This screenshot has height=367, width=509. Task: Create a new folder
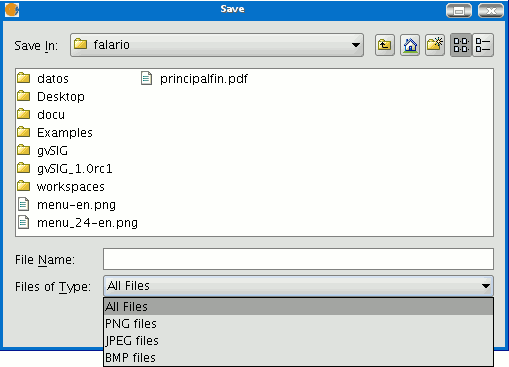435,45
